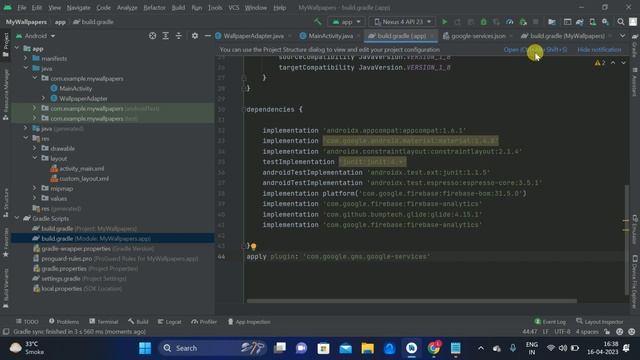Click the warning count indicator

[x=600, y=63]
